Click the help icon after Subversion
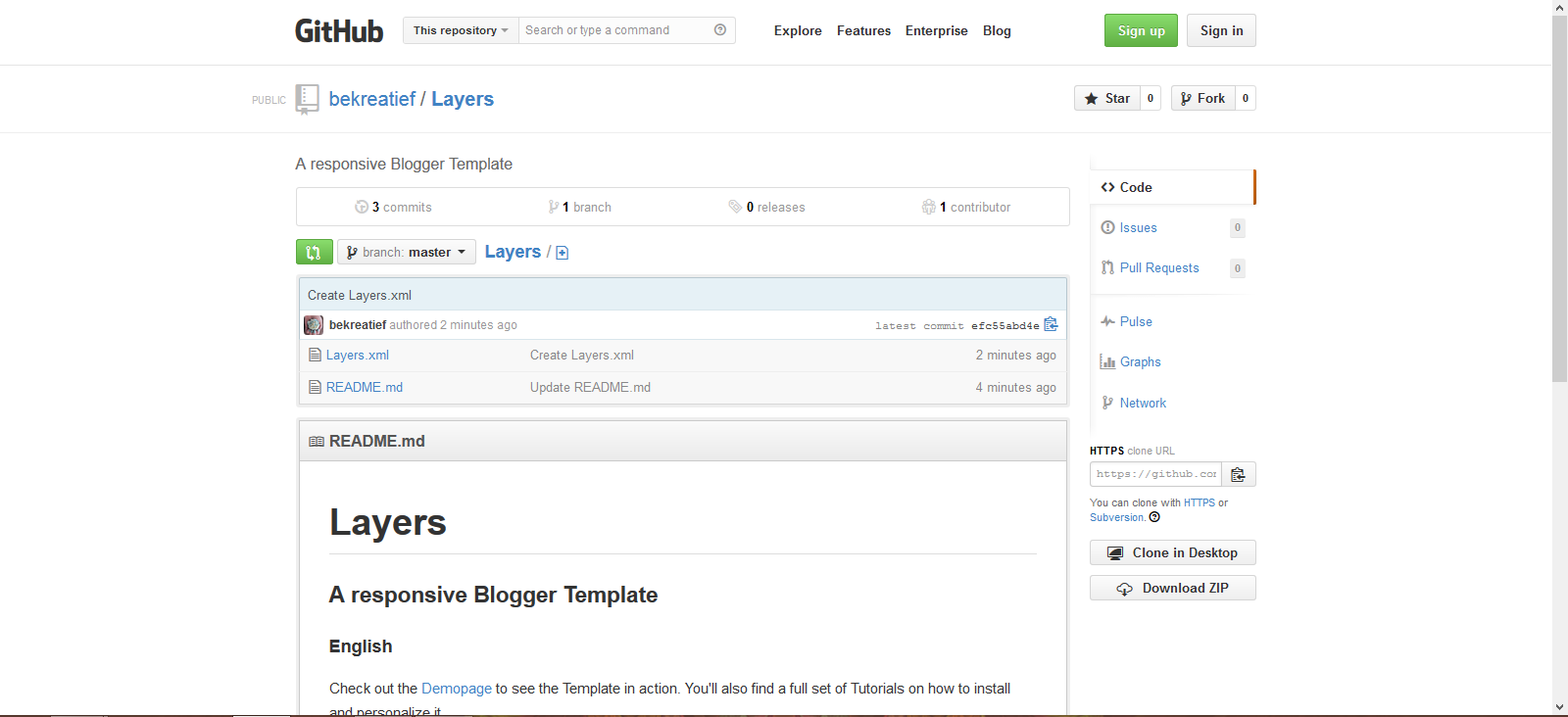 1154,517
